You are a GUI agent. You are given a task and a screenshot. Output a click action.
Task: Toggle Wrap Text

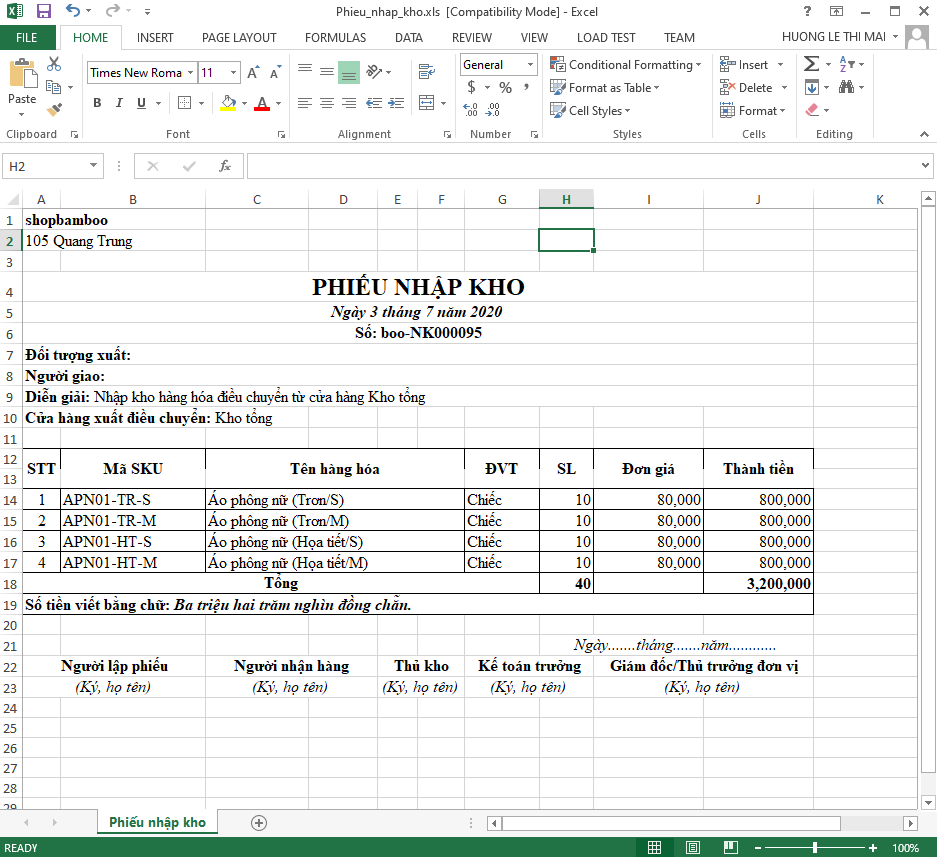(x=427, y=72)
